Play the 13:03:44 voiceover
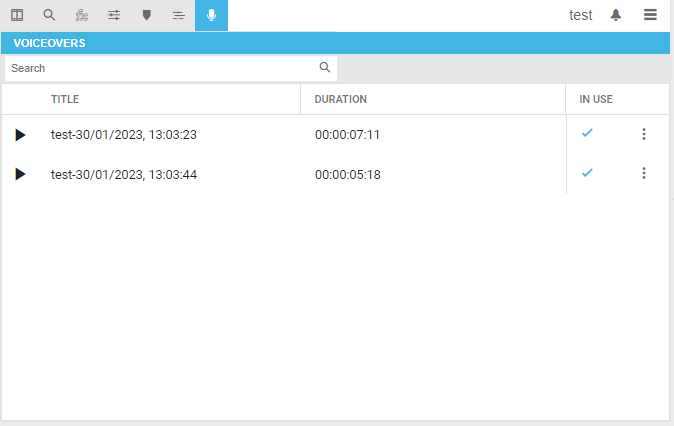This screenshot has height=426, width=674. [x=20, y=174]
